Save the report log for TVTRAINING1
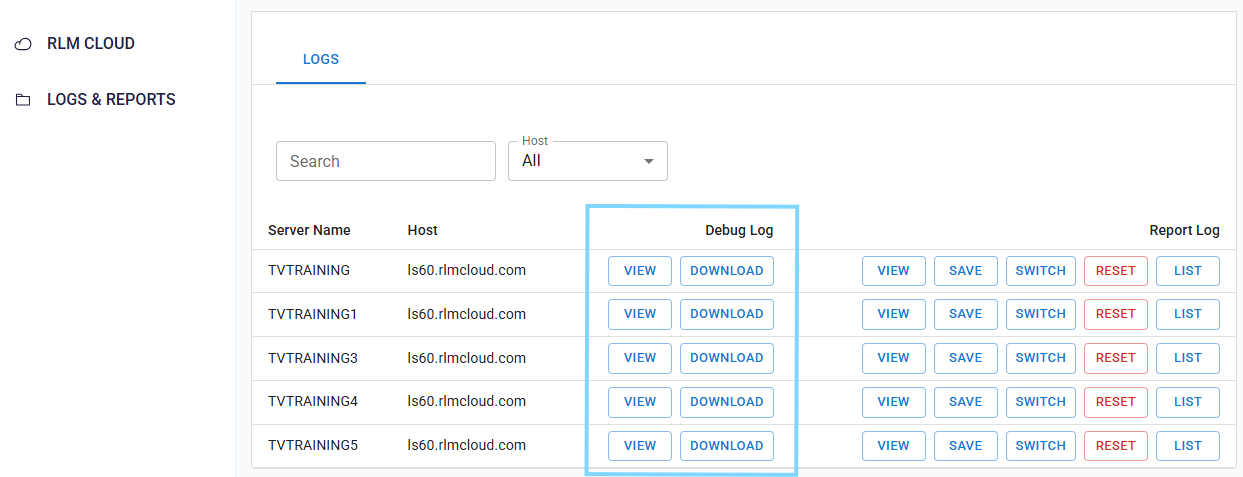Image resolution: width=1243 pixels, height=477 pixels. pos(966,314)
